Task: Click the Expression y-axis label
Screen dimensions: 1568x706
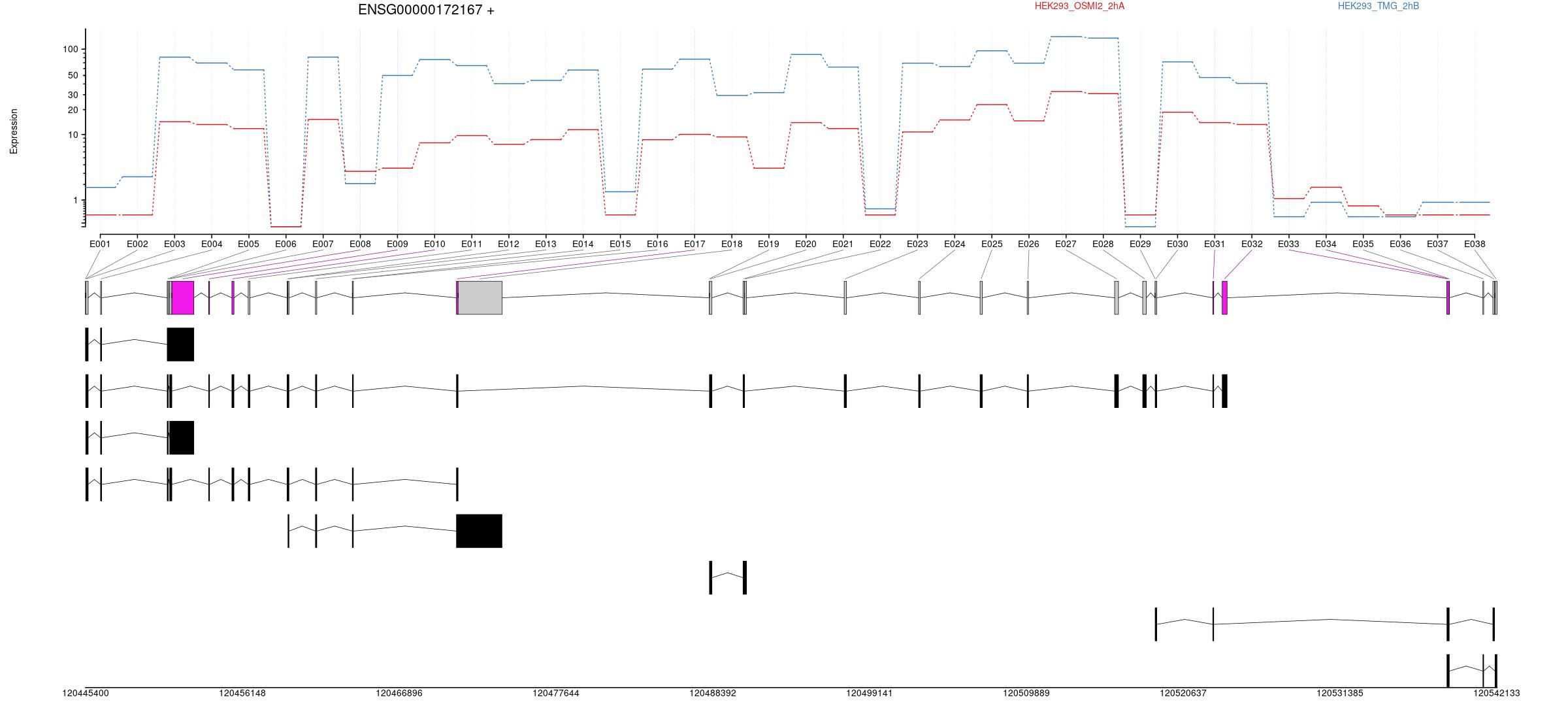Action: [x=14, y=131]
